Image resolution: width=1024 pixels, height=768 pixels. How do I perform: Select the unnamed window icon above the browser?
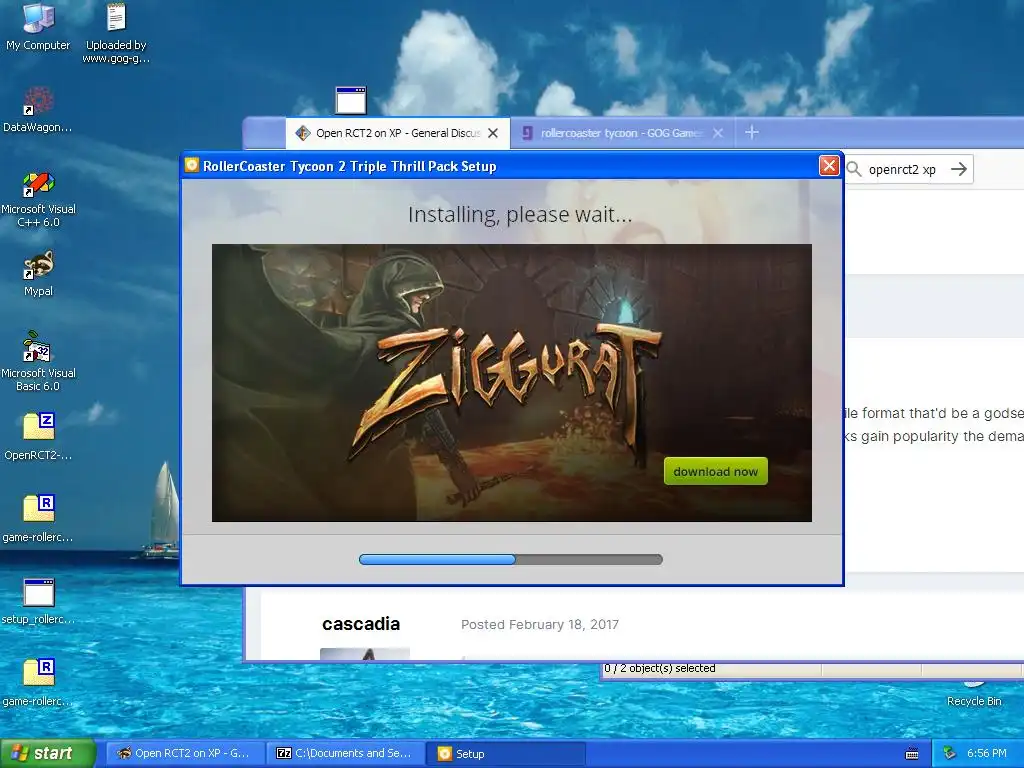coord(351,101)
